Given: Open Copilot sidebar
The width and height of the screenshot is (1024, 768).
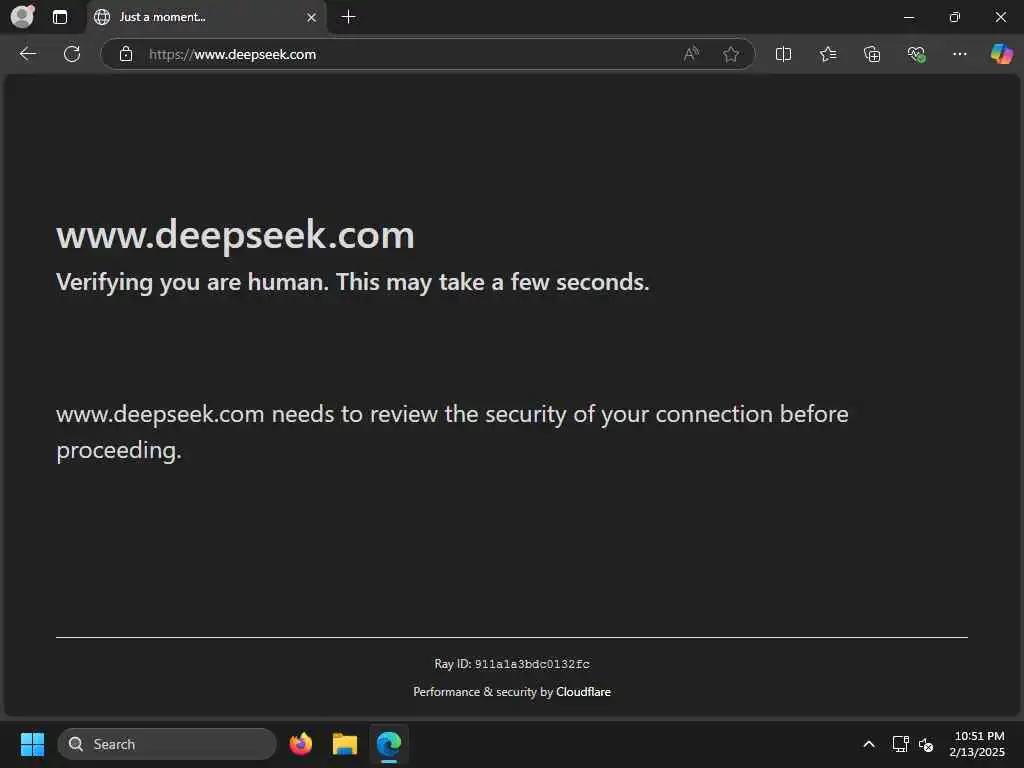Looking at the screenshot, I should pyautogui.click(x=1001, y=54).
